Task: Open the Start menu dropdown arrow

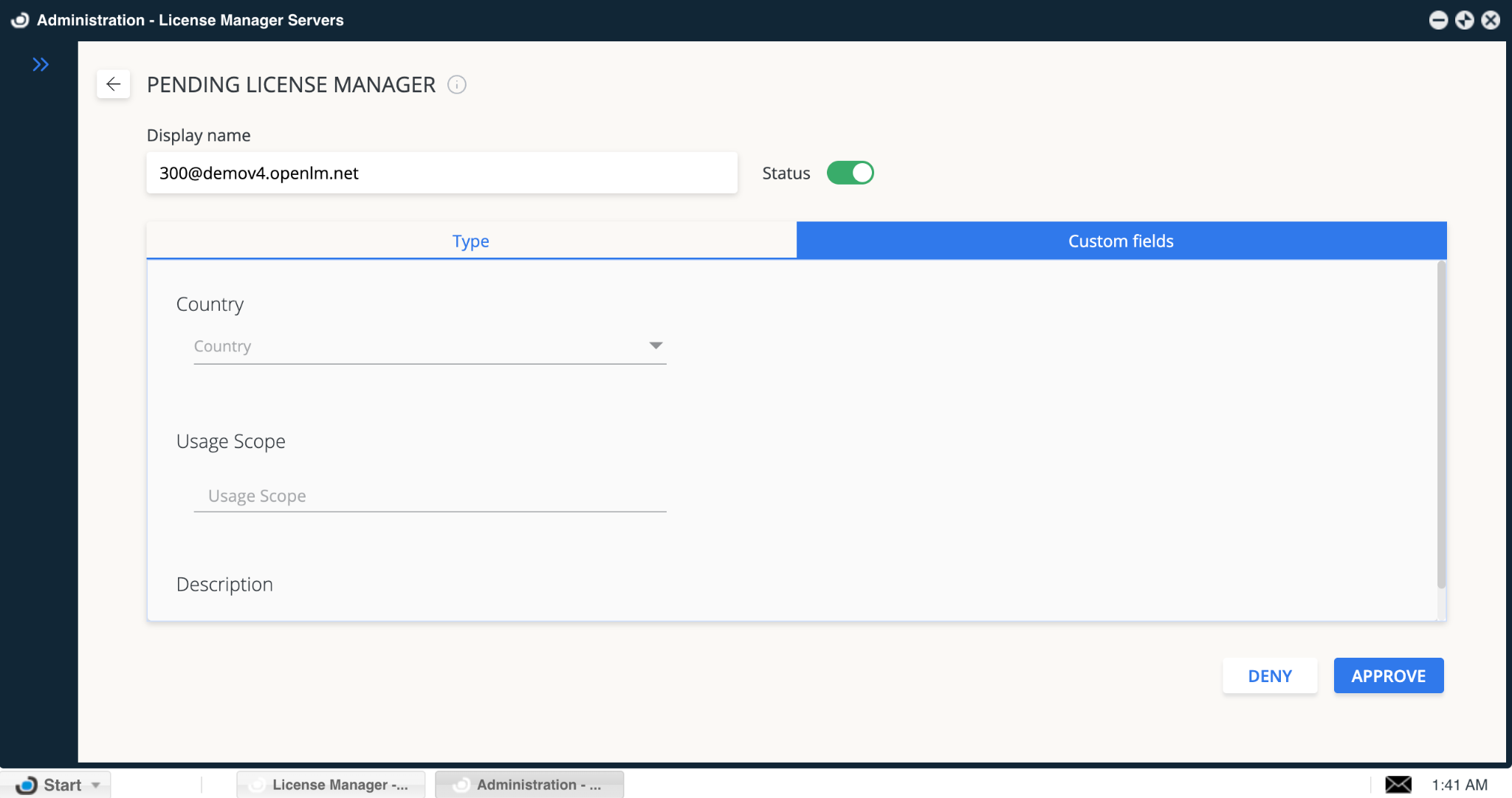Action: tap(96, 785)
